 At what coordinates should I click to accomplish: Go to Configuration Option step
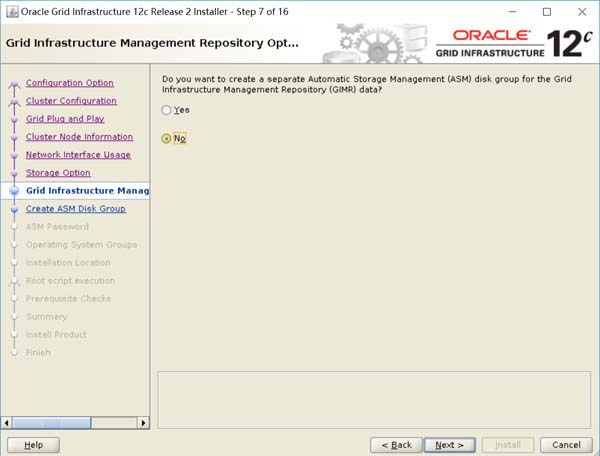(x=70, y=83)
